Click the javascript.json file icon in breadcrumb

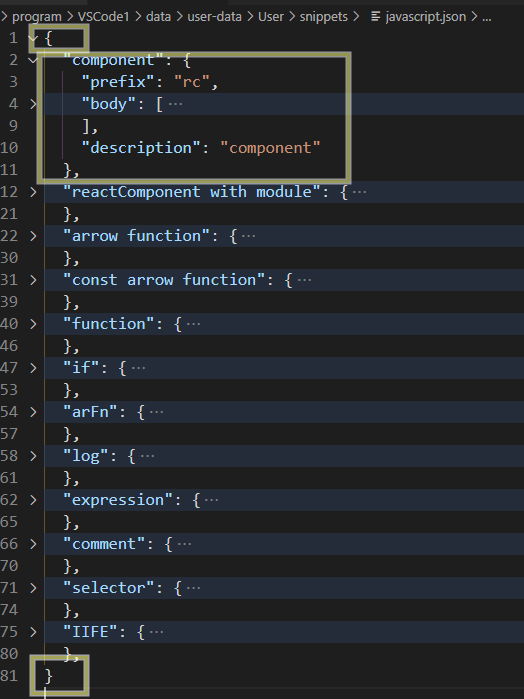(376, 17)
